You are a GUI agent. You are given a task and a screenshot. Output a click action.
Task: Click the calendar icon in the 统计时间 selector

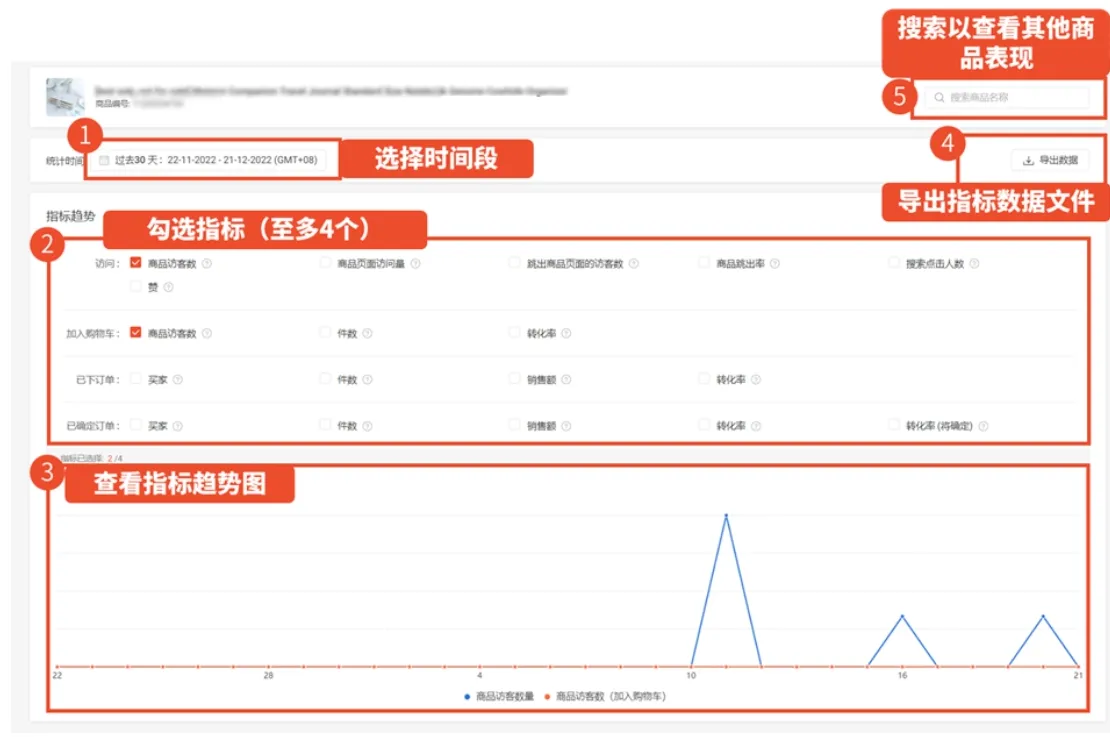point(103,159)
